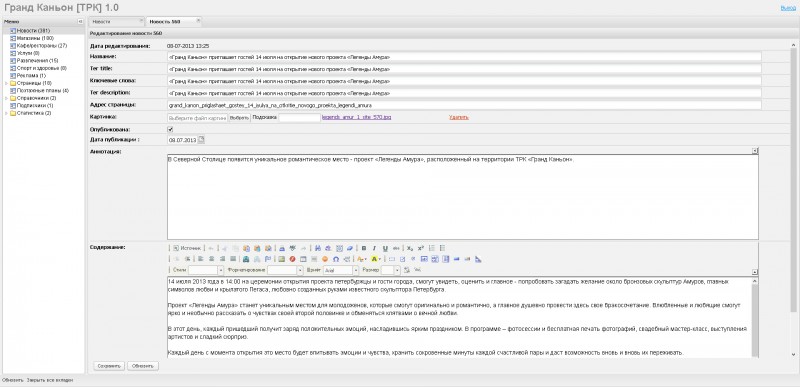Image resolution: width=800 pixels, height=387 pixels.
Task: Switch editor to Source view
Action: 187,248
